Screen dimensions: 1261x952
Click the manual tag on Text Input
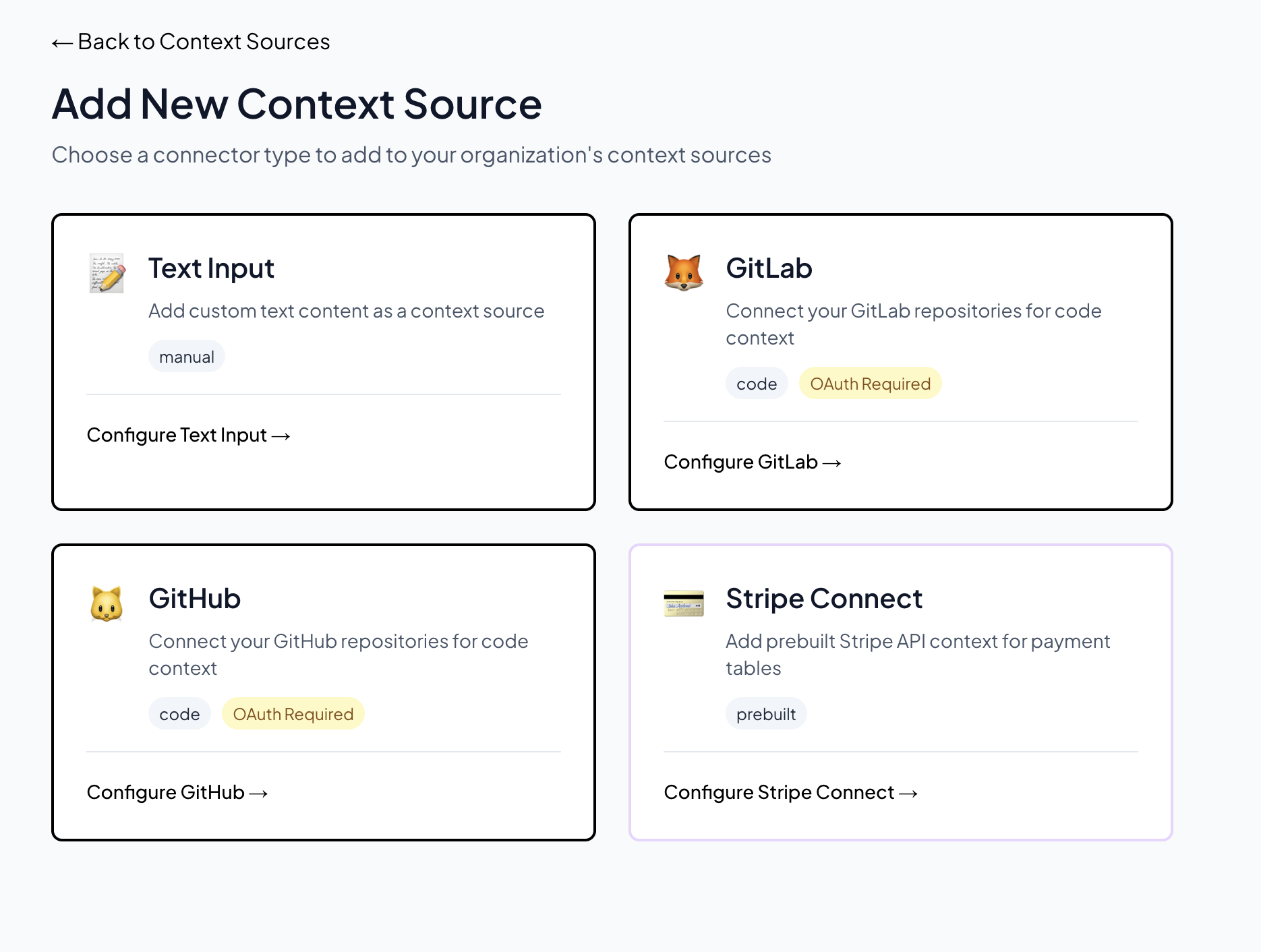186,356
